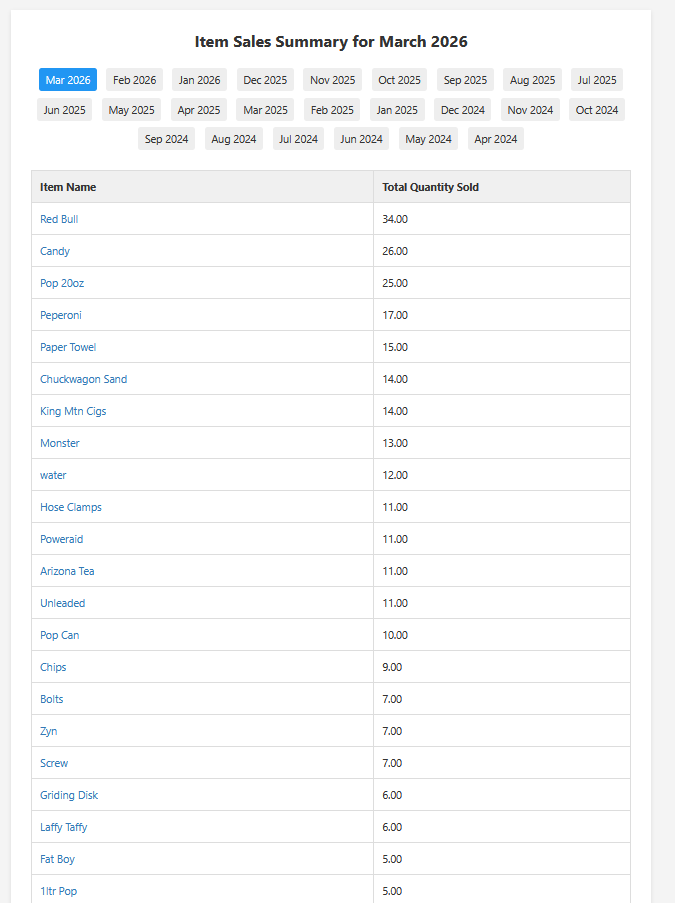The width and height of the screenshot is (675, 903).
Task: Select the Mar 2026 month tab
Action: click(x=68, y=80)
